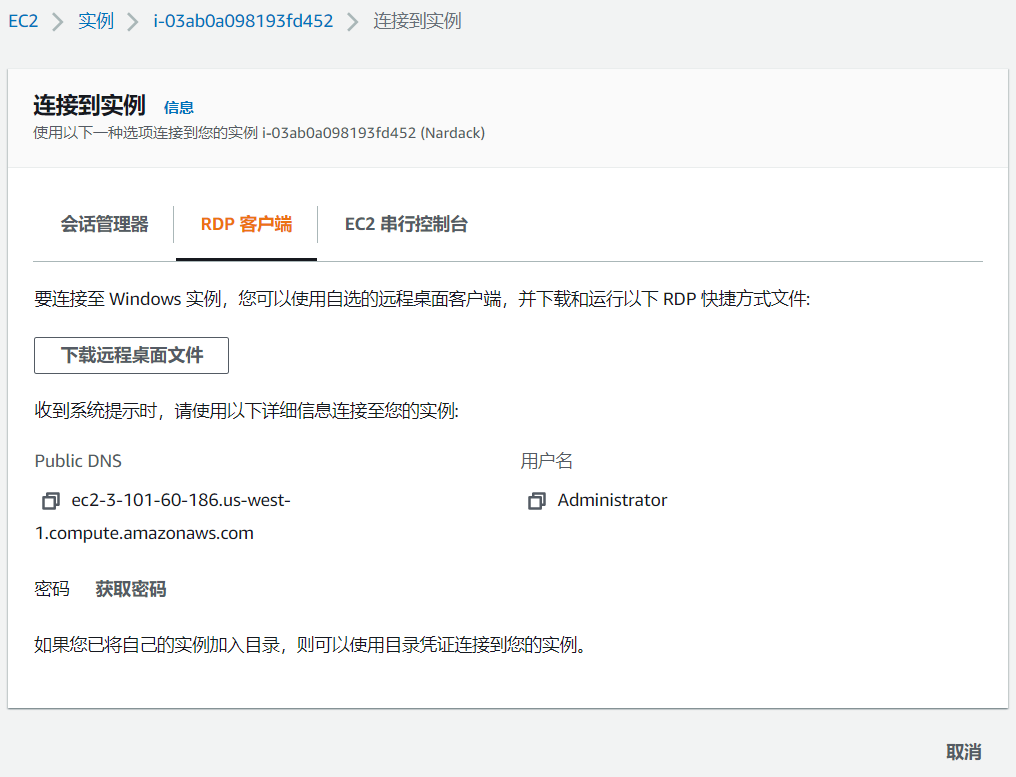Select the Administrator username text
The image size is (1016, 777).
pos(612,500)
